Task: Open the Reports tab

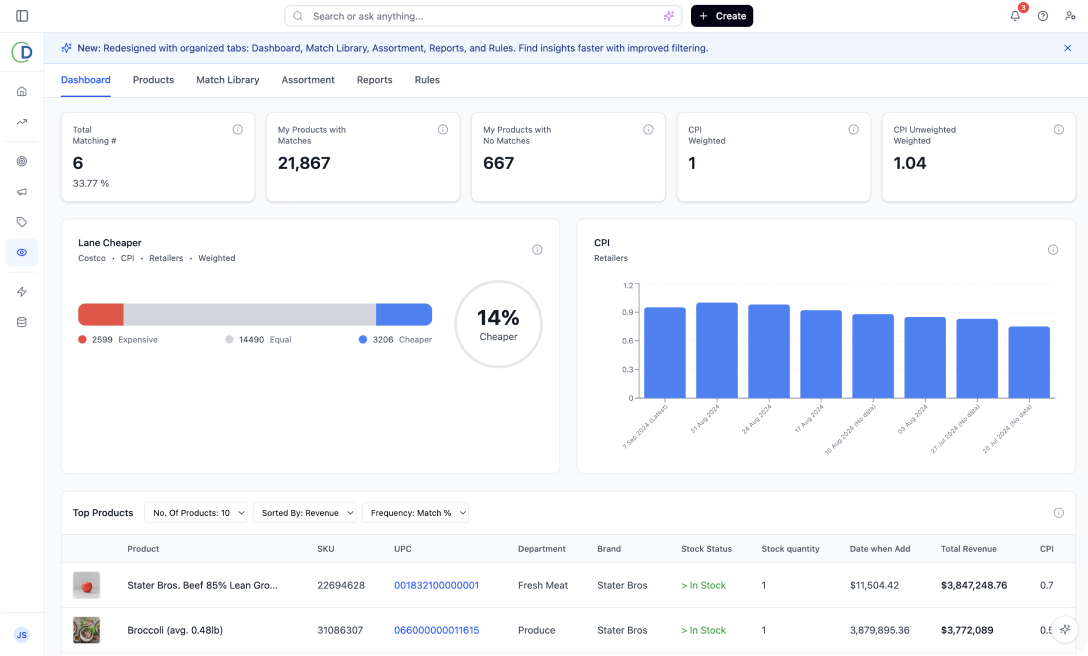Action: [x=374, y=80]
